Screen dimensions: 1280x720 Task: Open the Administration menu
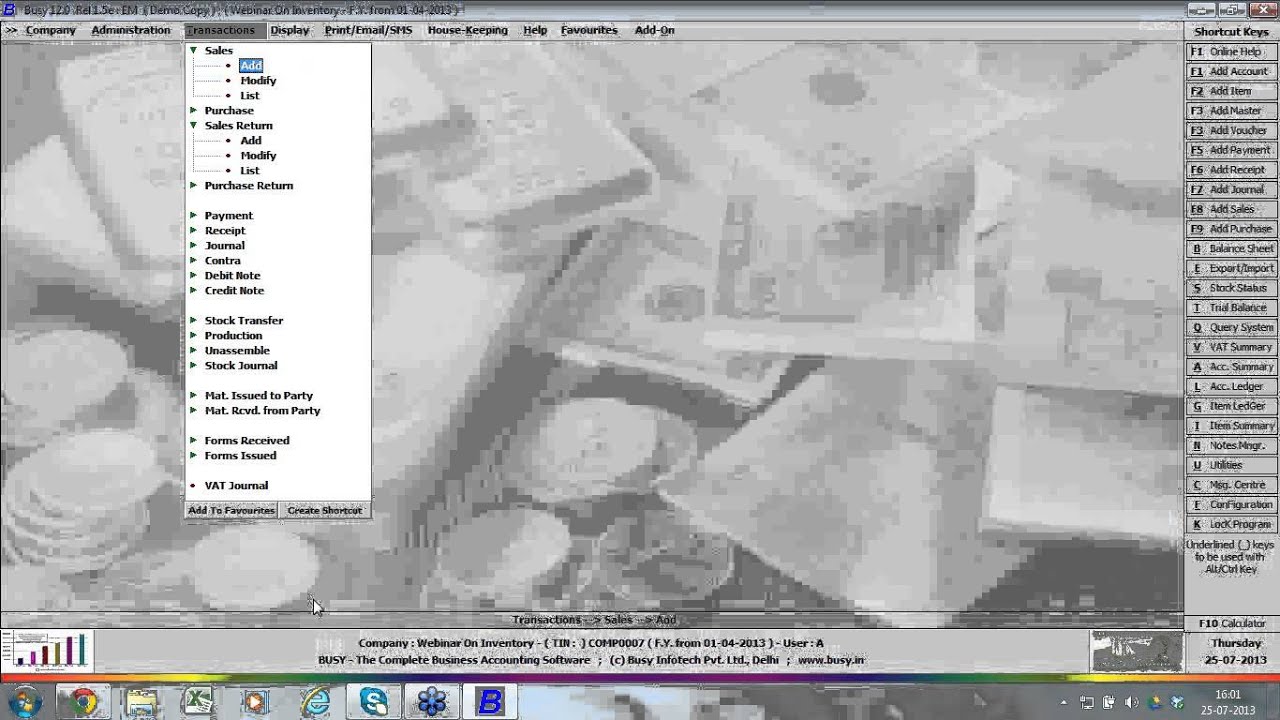131,30
